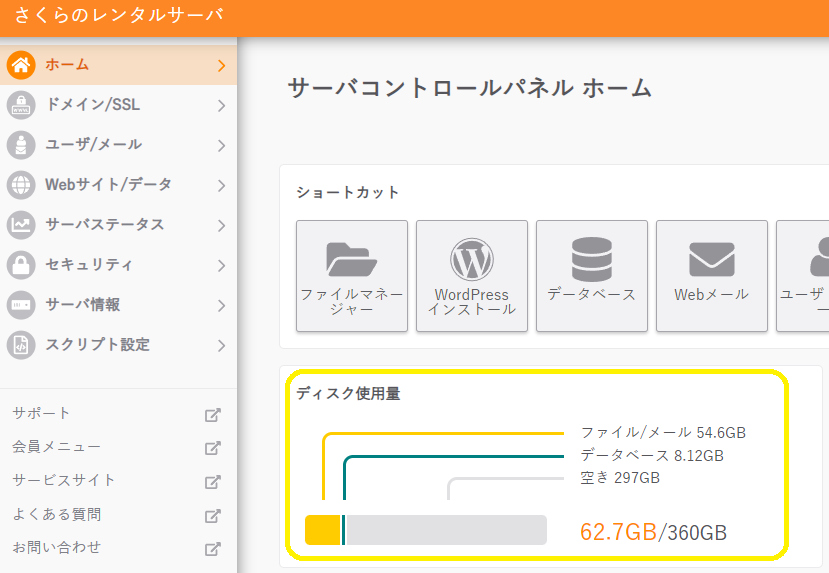Click the さくらのレンタルサーバ header title
The height and width of the screenshot is (573, 829).
coord(119,15)
